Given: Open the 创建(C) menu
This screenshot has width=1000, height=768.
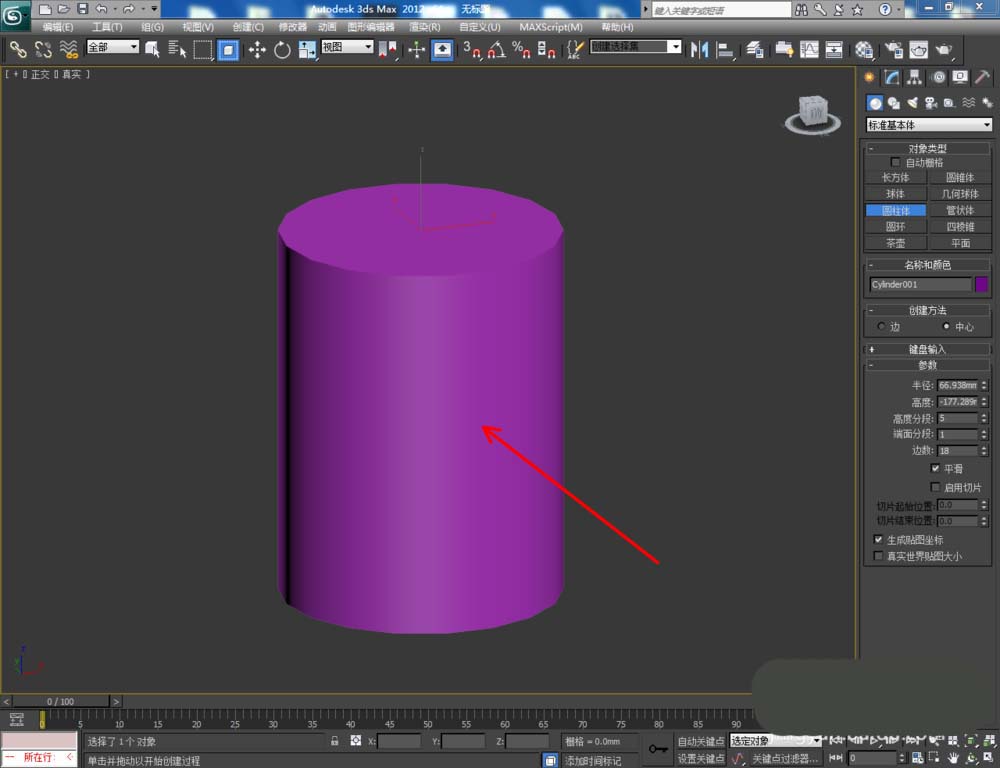Looking at the screenshot, I should 248,27.
